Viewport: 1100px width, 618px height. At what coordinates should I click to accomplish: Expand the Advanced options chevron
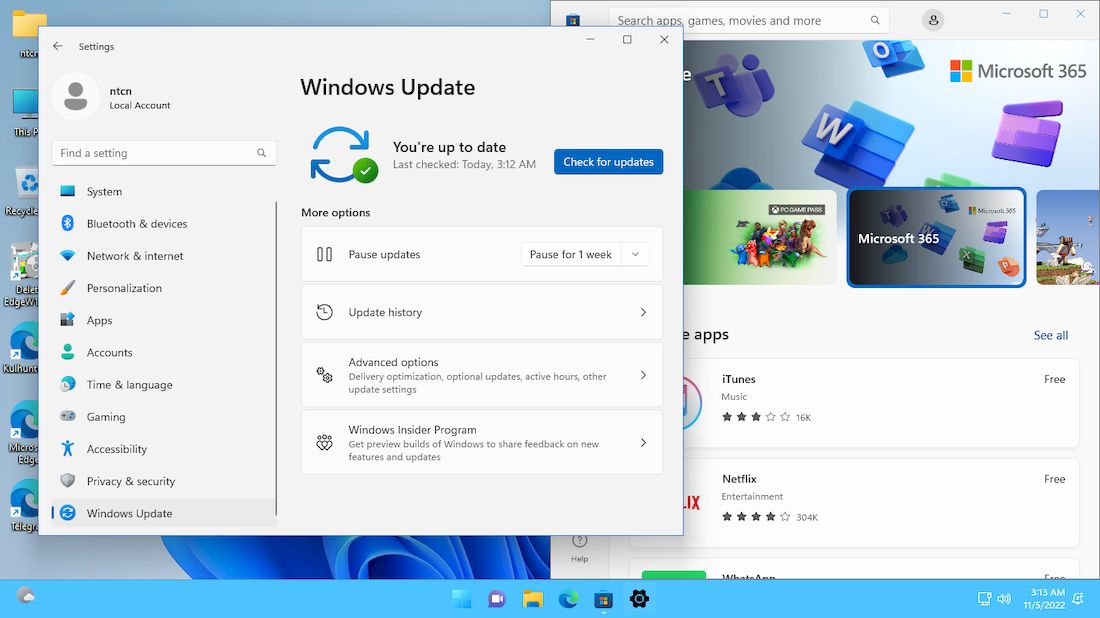click(x=643, y=375)
